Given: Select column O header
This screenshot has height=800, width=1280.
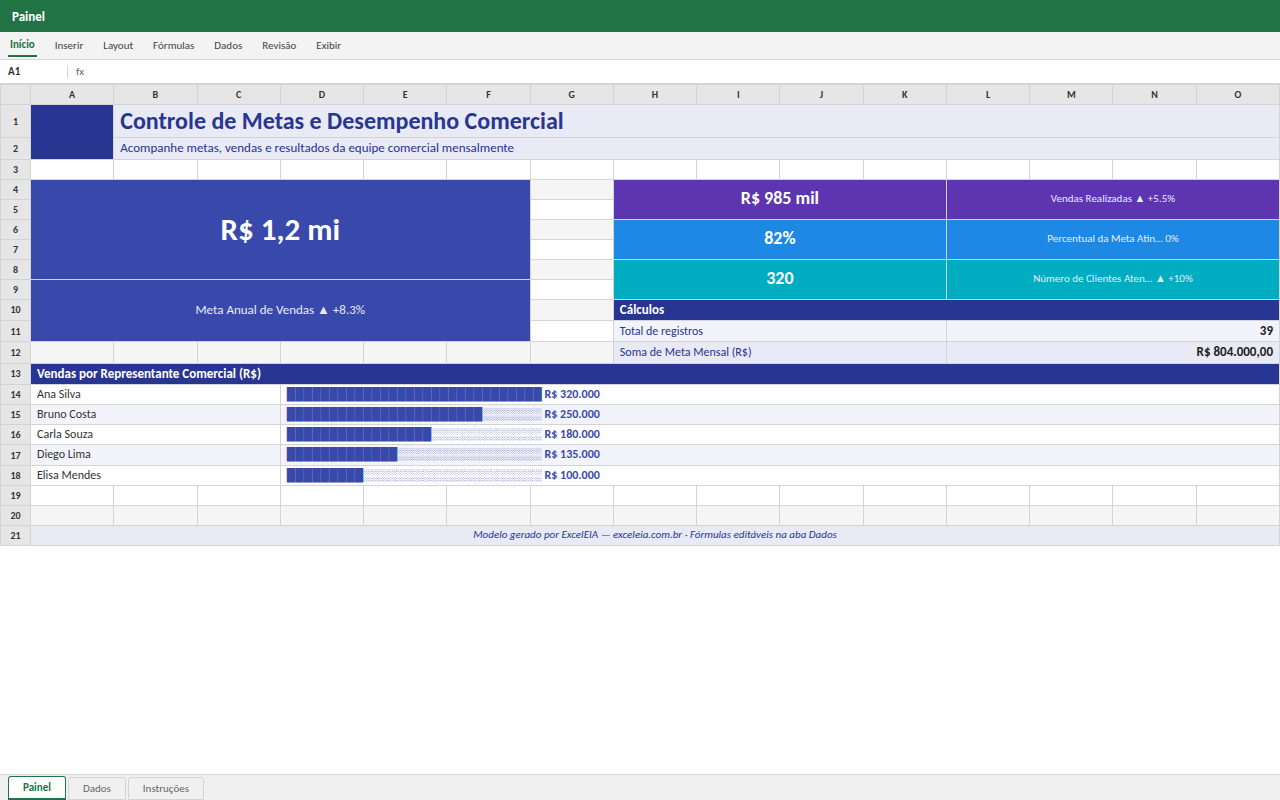Looking at the screenshot, I should coord(1238,95).
